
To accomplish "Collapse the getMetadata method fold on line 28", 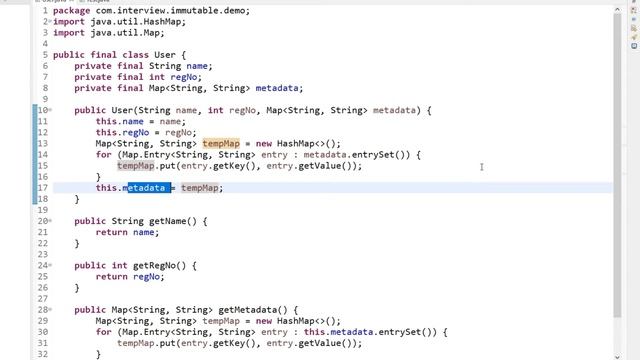I will (x=50, y=309).
